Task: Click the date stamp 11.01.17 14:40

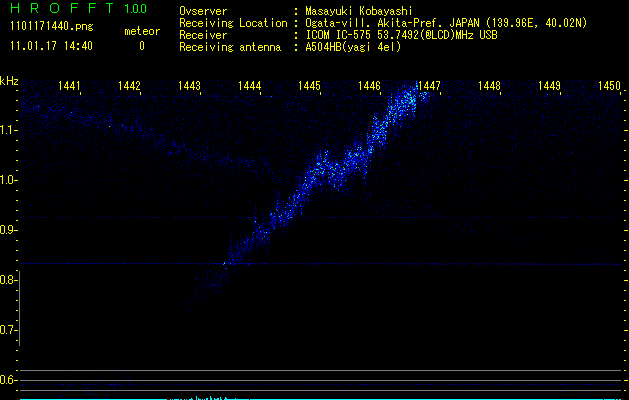Action: tap(51, 46)
